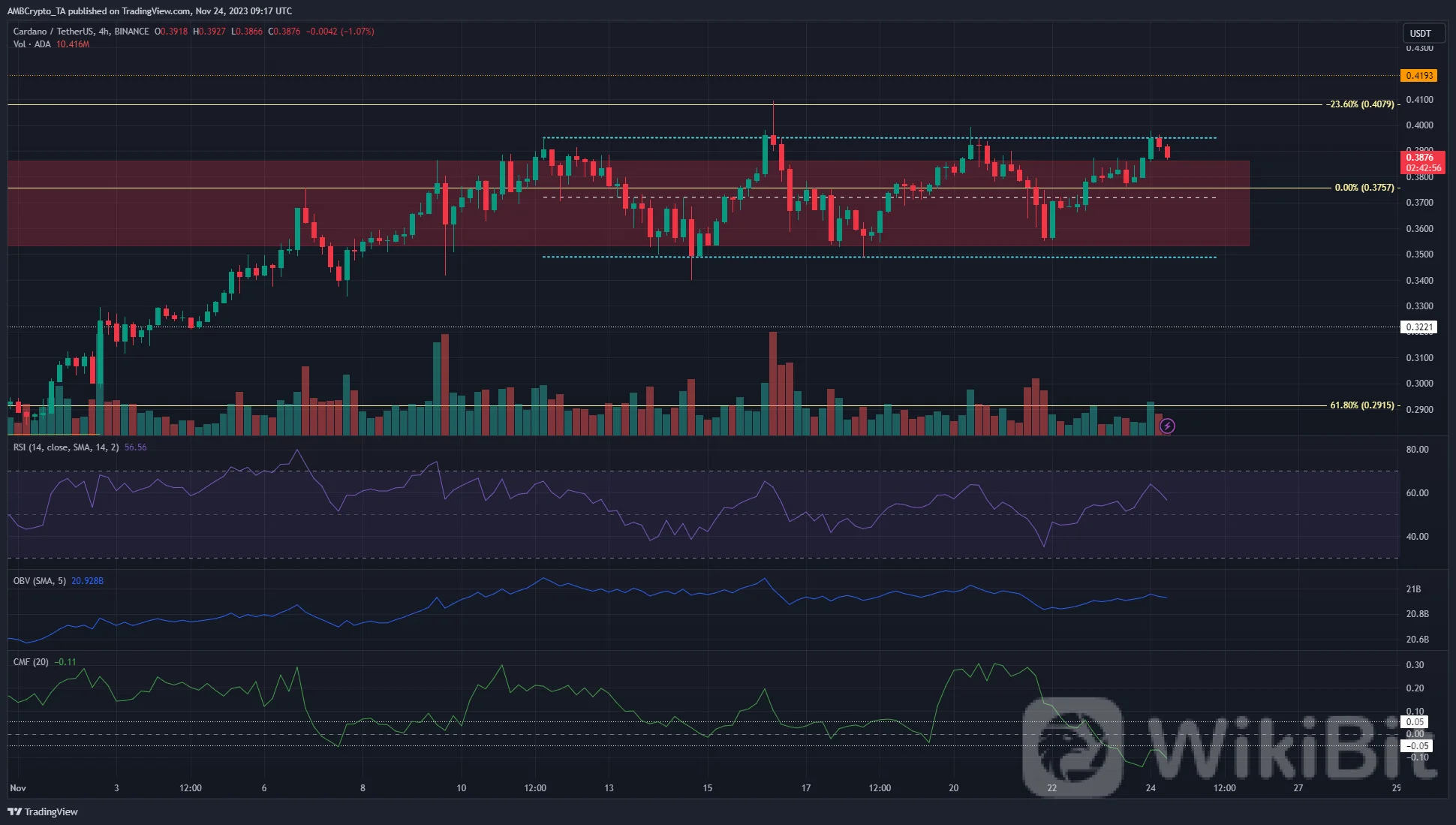Select the RSI (14, close, SMA) indicator label
The width and height of the screenshot is (1456, 825).
pos(66,447)
